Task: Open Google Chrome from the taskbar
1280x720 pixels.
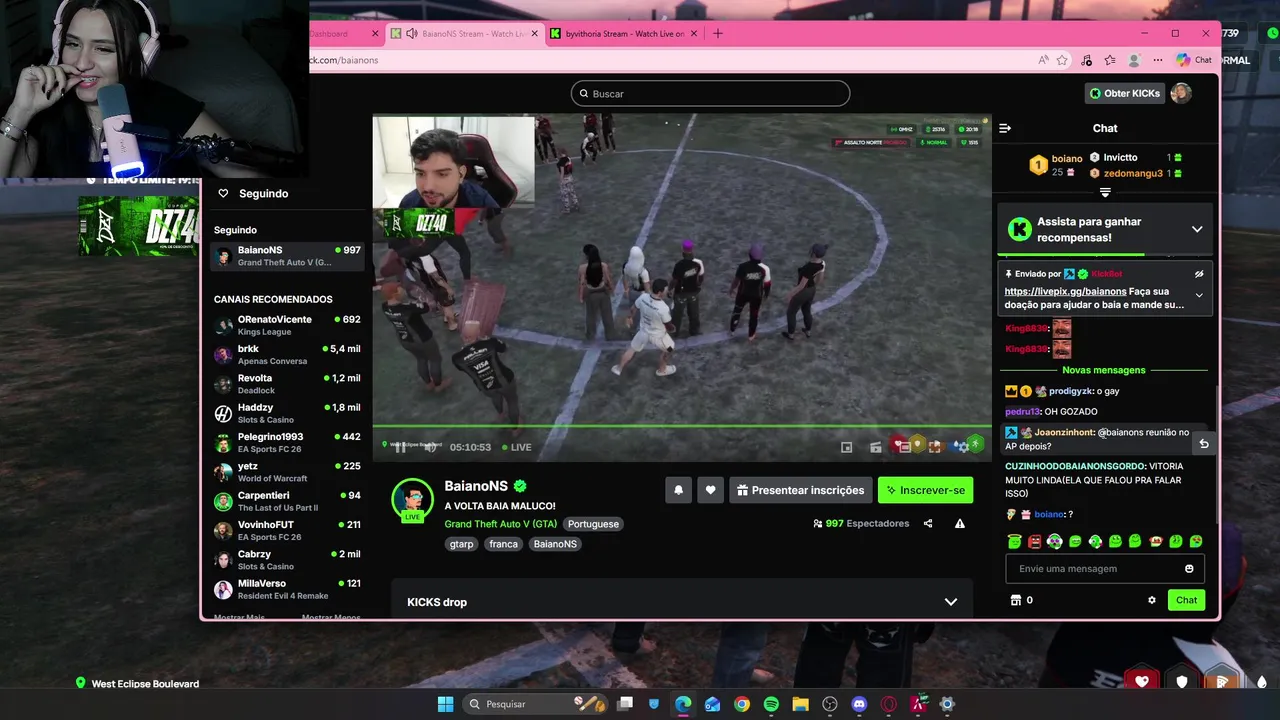Action: [x=742, y=704]
